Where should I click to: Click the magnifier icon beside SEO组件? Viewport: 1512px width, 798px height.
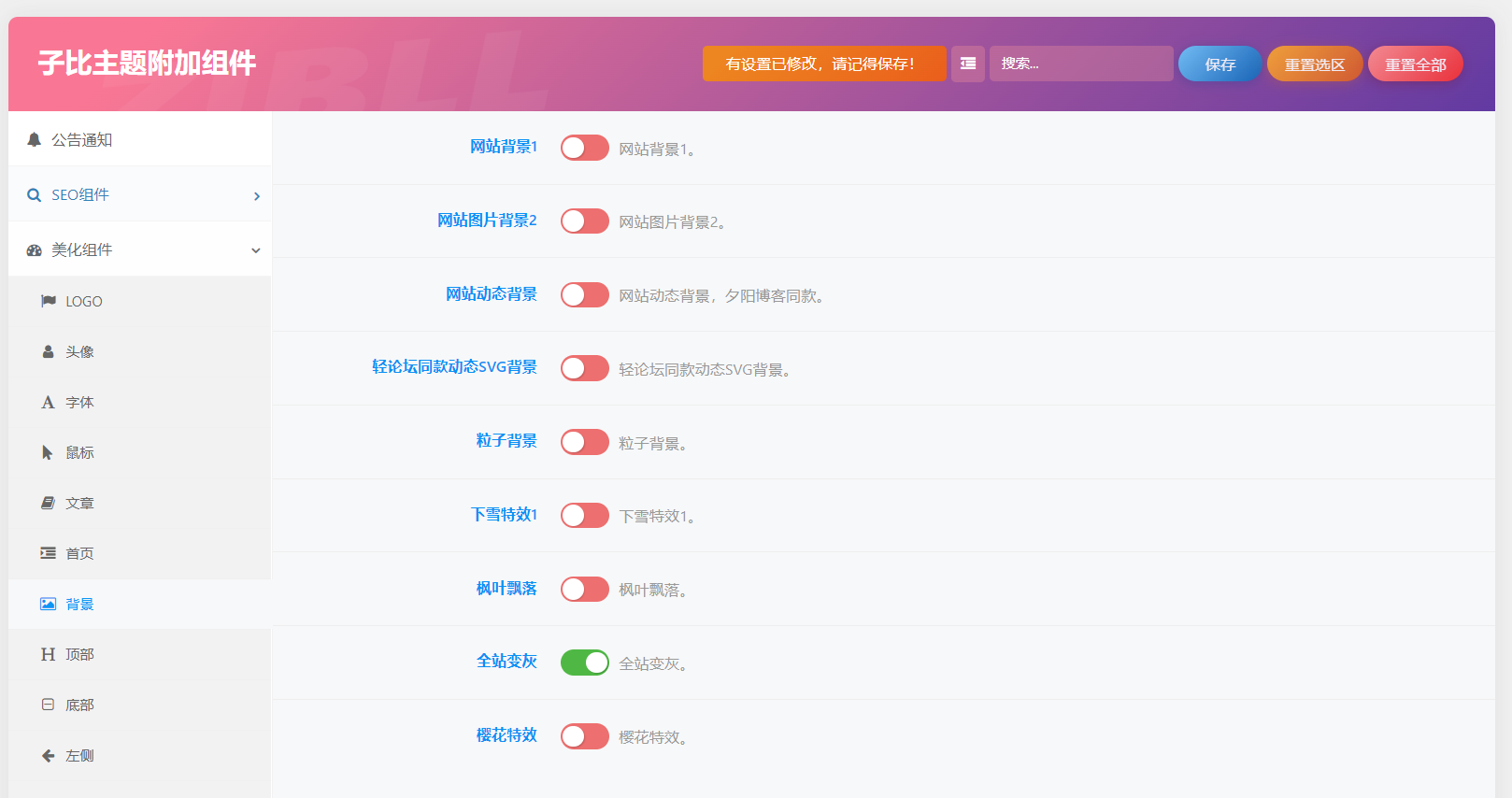tap(35, 195)
